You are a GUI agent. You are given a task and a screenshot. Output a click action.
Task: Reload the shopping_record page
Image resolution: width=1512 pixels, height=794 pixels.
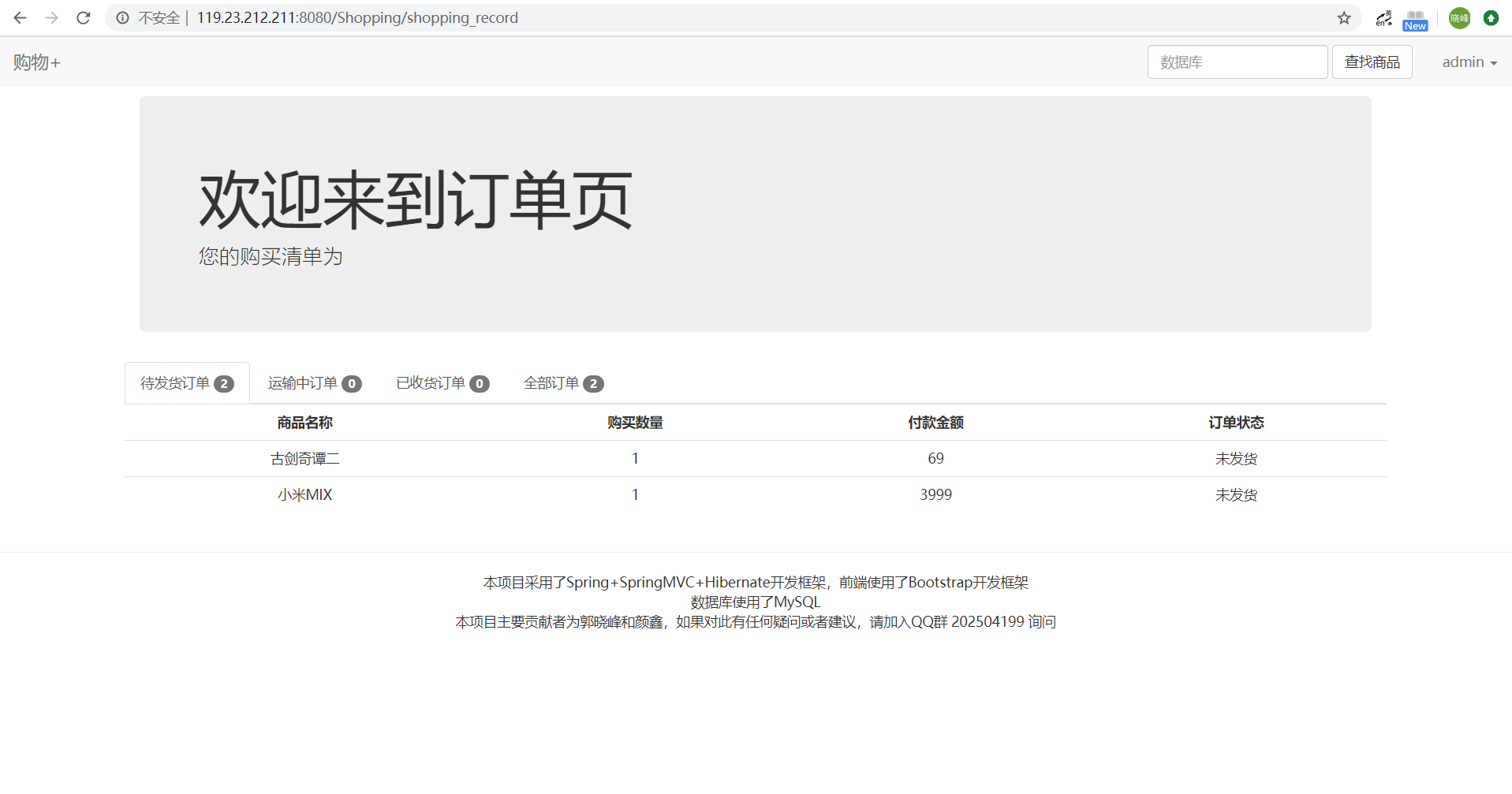click(83, 17)
